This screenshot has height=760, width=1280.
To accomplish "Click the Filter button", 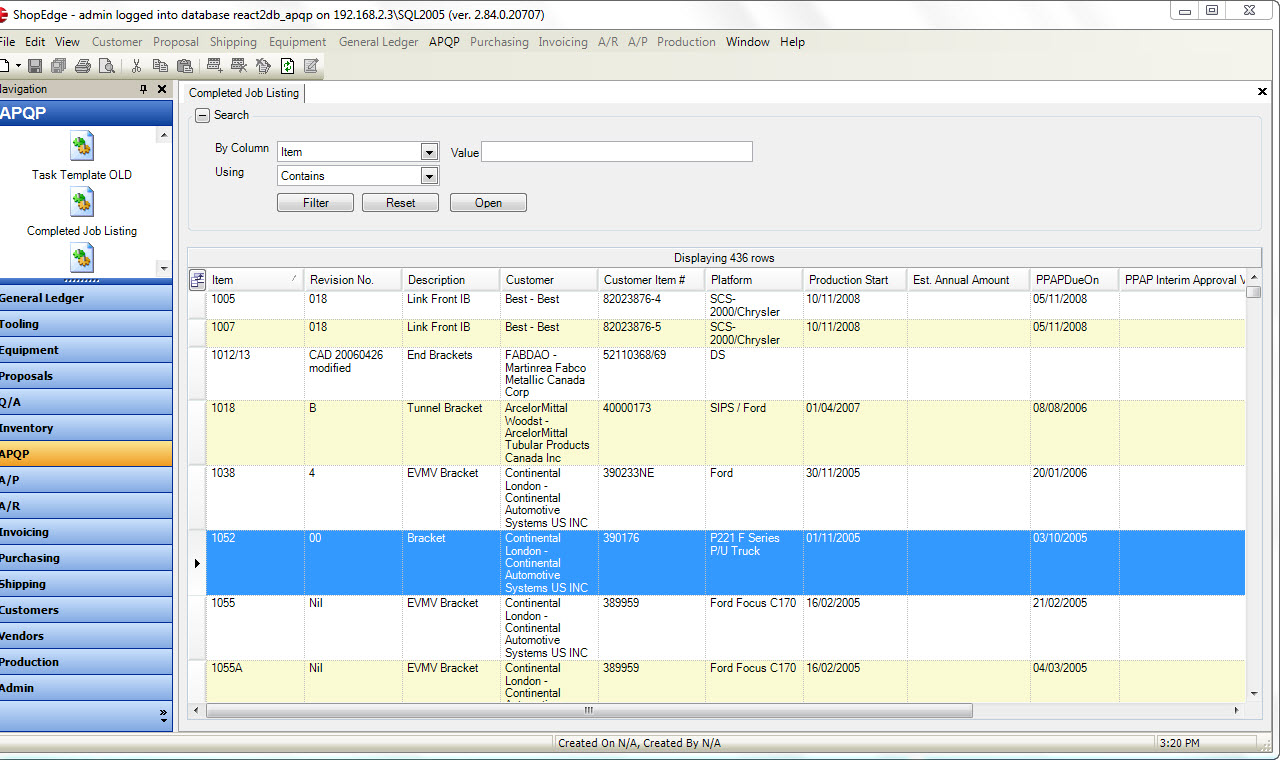I will [x=316, y=203].
